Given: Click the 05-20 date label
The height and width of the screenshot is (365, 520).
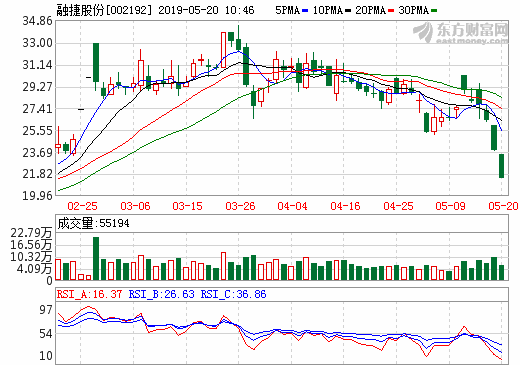Looking at the screenshot, I should click(503, 206).
